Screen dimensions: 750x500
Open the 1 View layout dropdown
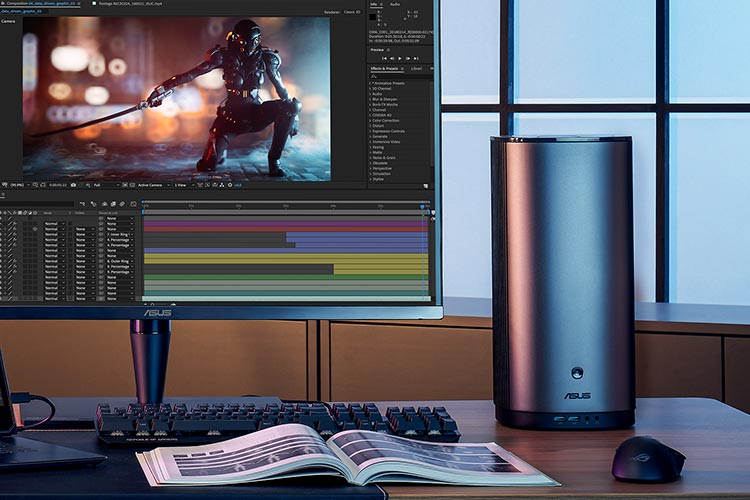tap(182, 185)
